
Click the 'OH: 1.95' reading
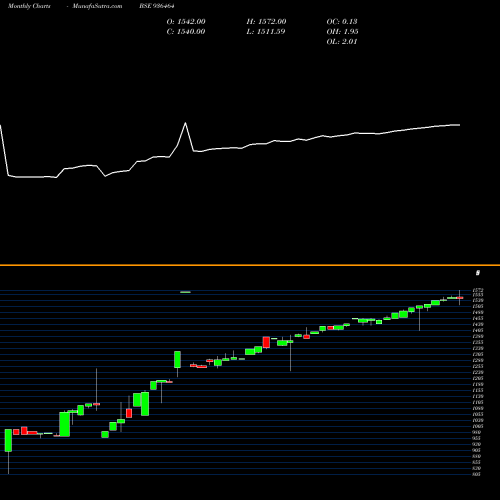pos(342,32)
